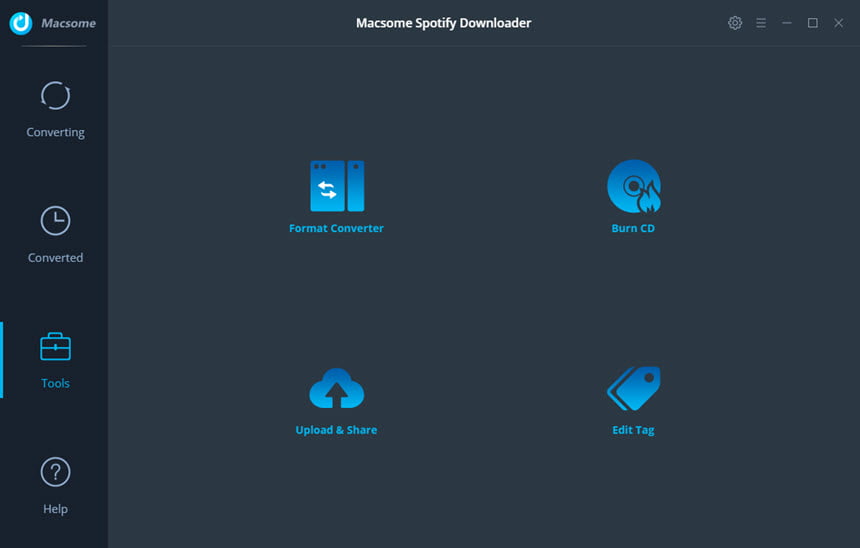Close the Macsome Spotify Downloader window
Screen dimensions: 860x548
coord(839,23)
